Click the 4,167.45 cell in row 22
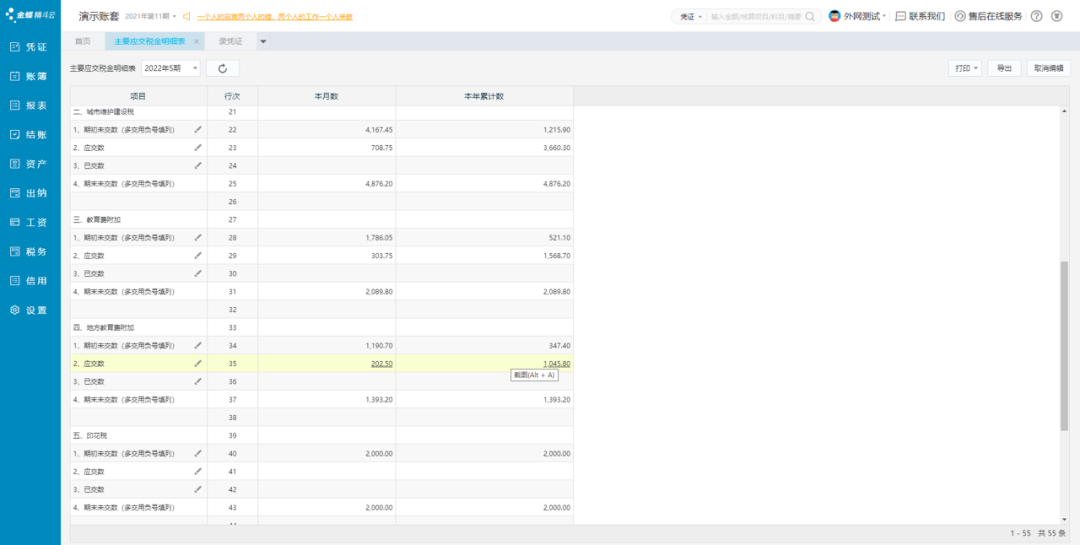The height and width of the screenshot is (545, 1080). point(326,129)
